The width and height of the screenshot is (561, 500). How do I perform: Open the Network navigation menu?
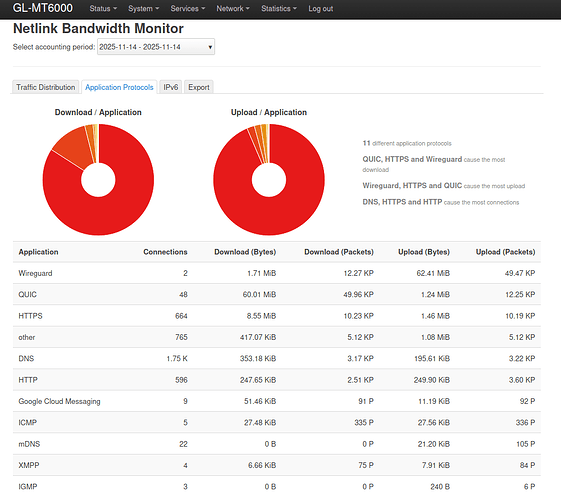pos(233,9)
